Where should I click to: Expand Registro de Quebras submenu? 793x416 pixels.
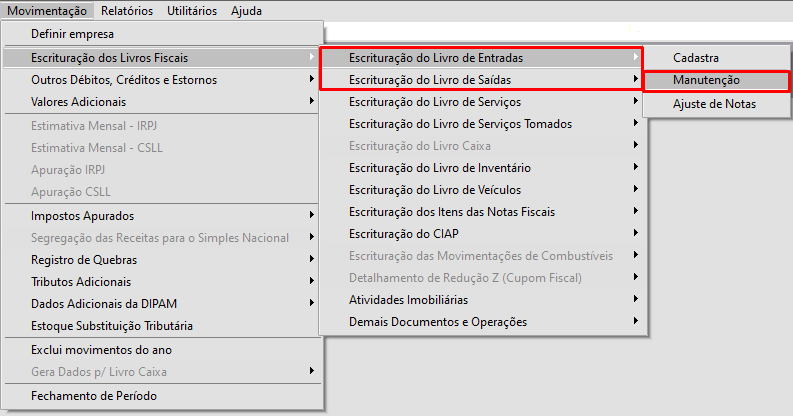(x=163, y=260)
